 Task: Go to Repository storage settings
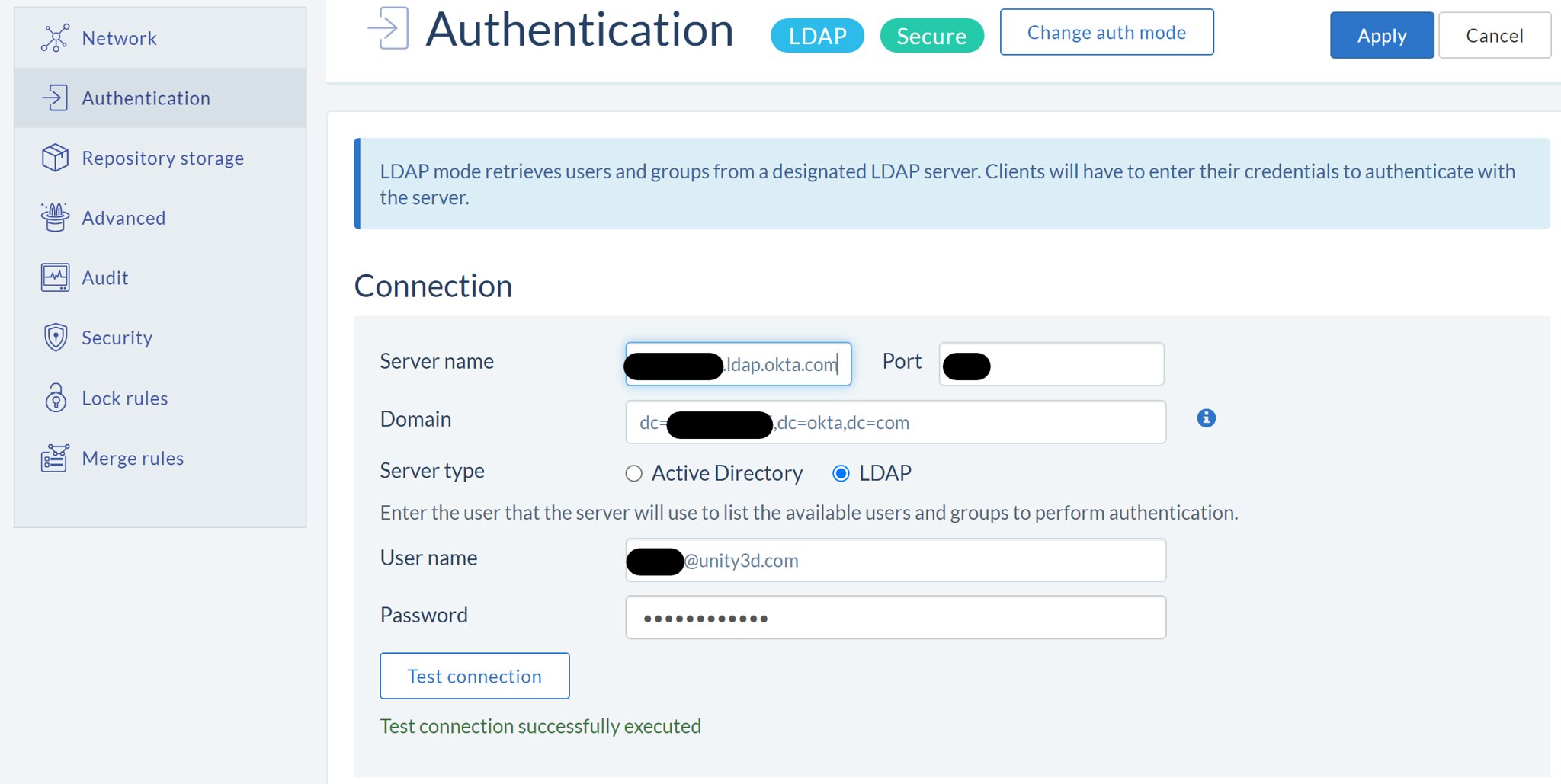(x=162, y=158)
